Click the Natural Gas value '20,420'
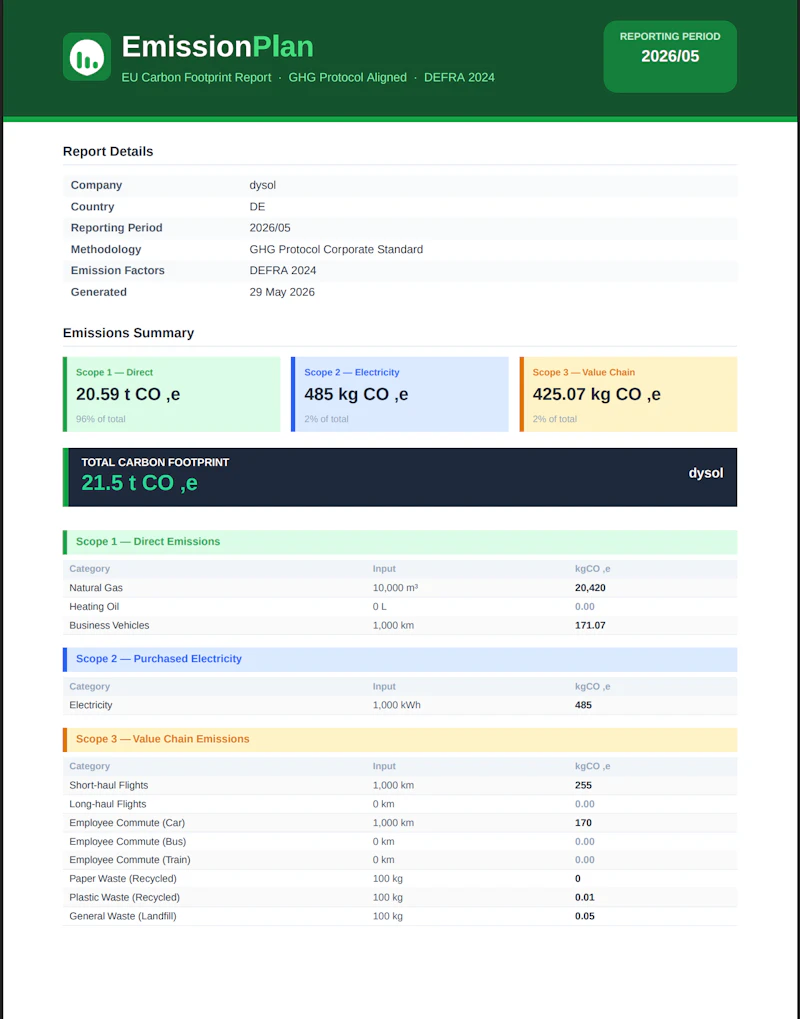 coord(590,587)
